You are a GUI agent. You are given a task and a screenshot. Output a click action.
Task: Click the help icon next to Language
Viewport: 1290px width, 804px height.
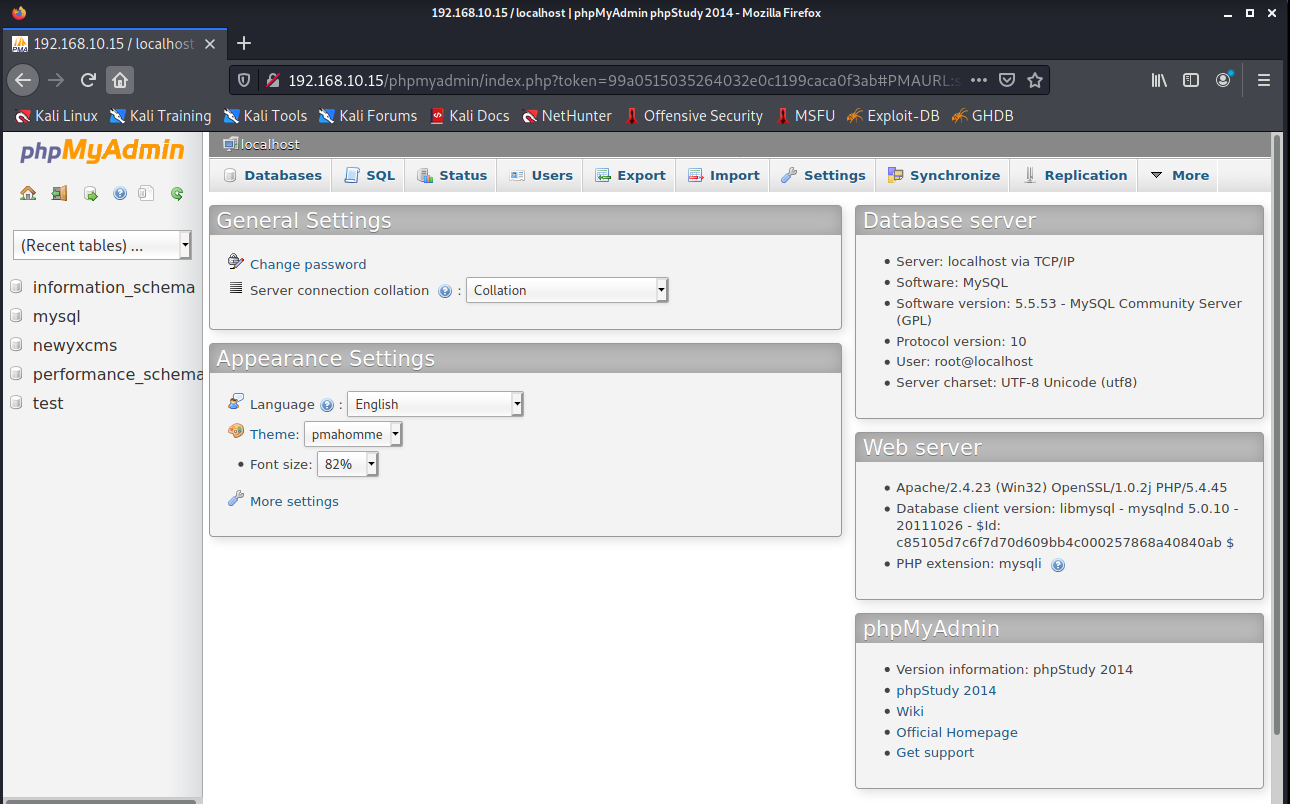pyautogui.click(x=326, y=405)
